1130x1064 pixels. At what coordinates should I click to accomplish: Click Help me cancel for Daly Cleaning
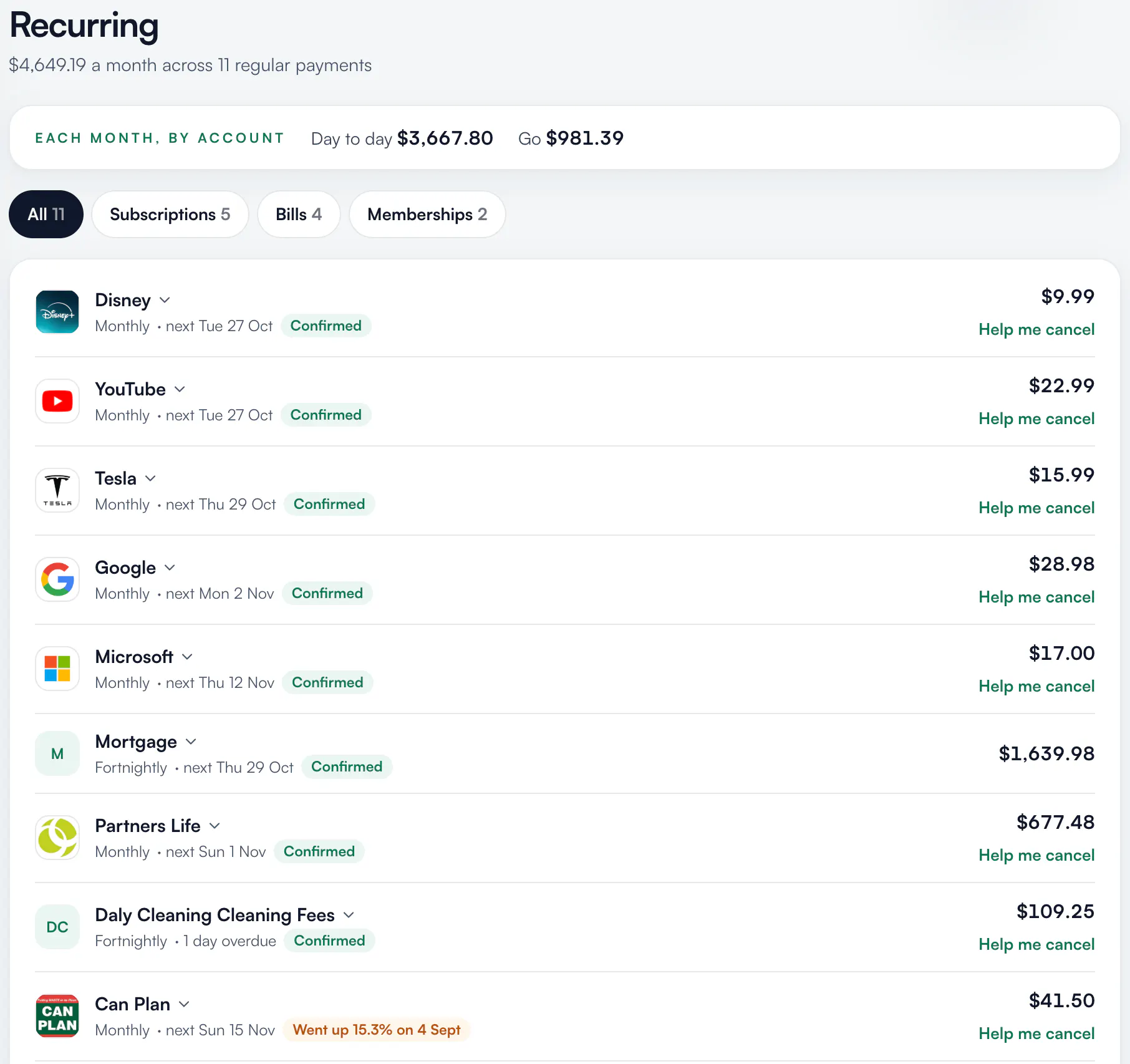(x=1036, y=944)
